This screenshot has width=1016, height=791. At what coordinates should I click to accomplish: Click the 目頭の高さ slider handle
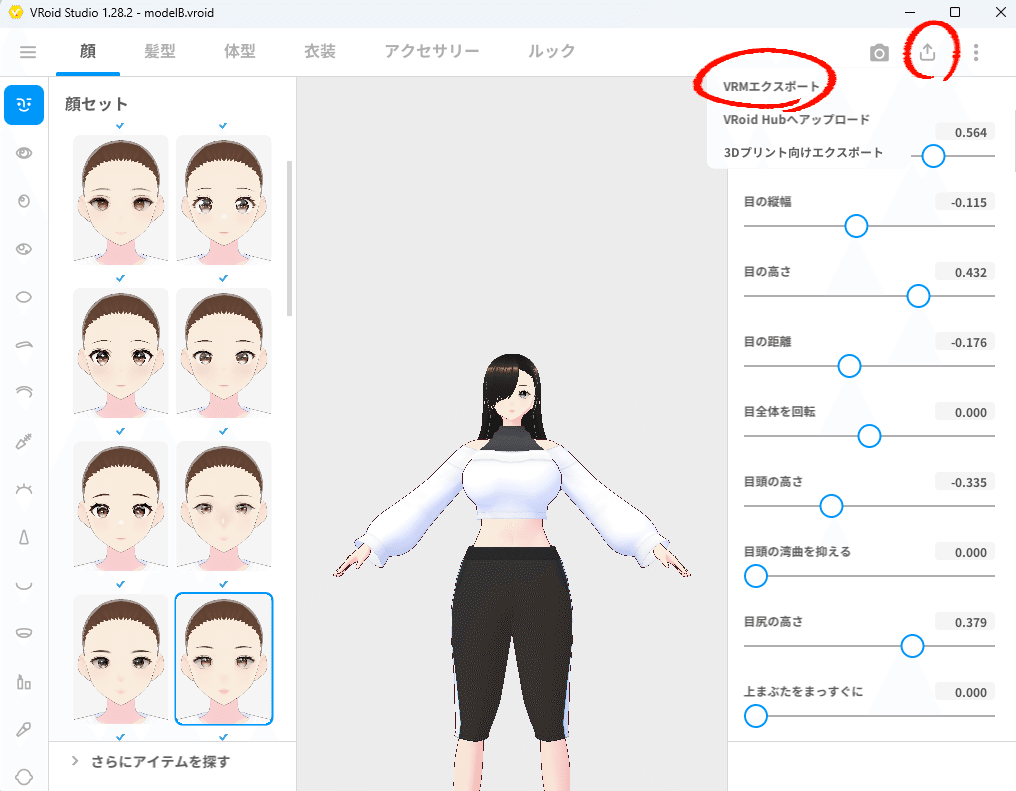point(831,506)
